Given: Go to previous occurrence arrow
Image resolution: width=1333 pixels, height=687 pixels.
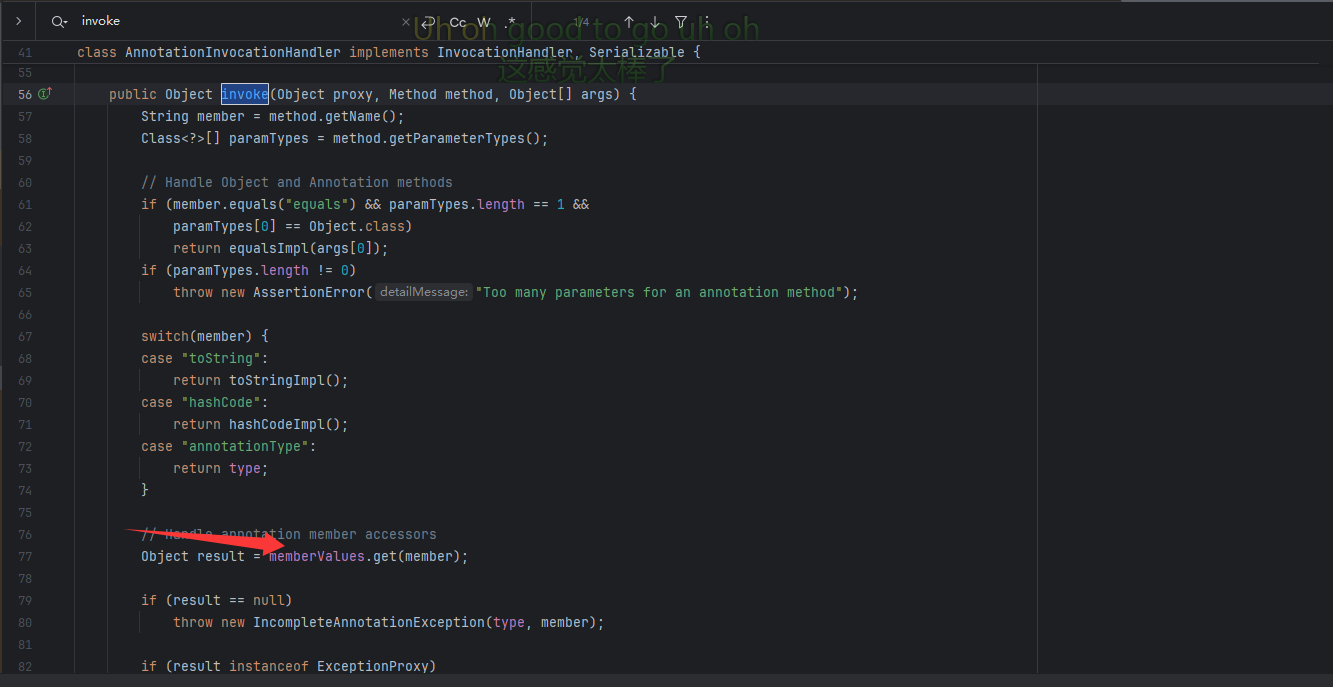Looking at the screenshot, I should (x=629, y=22).
